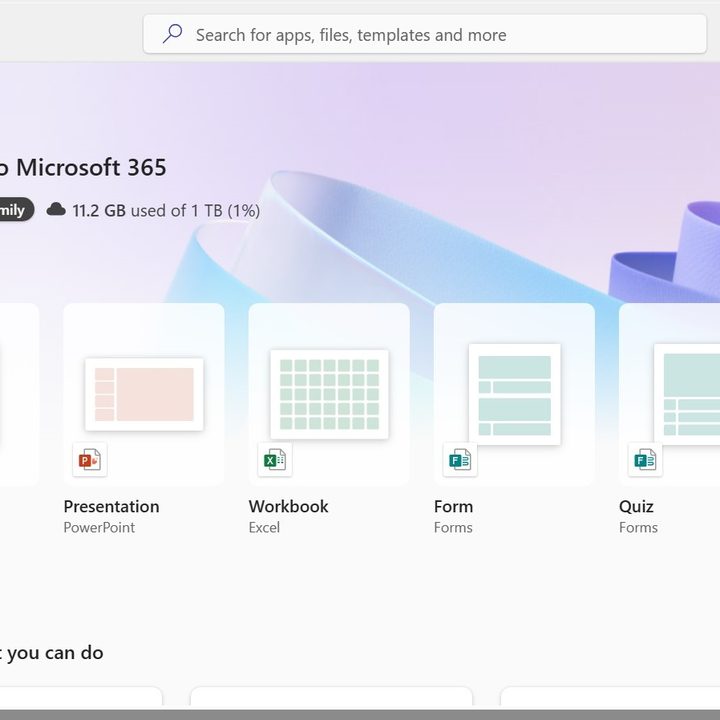This screenshot has height=720, width=720.
Task: Click the PowerPoint subtitle text
Action: click(x=99, y=527)
